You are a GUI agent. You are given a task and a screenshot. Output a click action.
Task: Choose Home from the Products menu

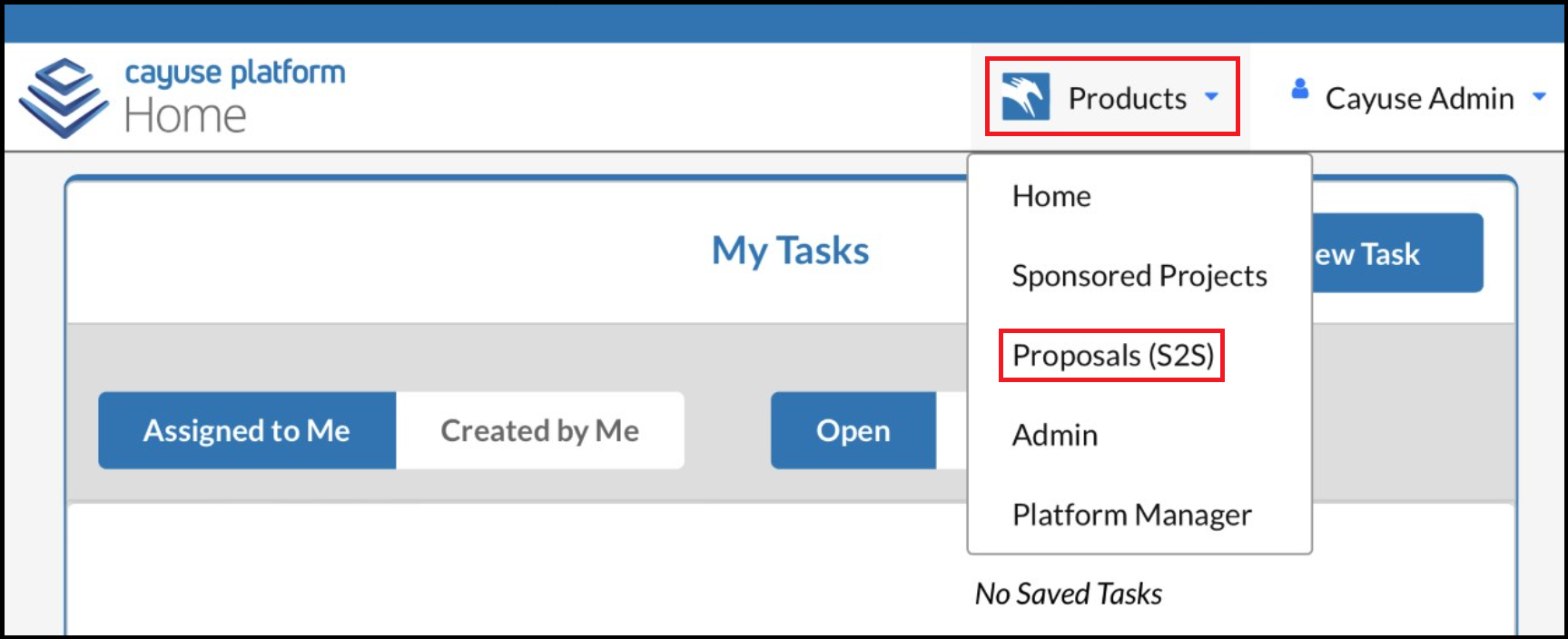pos(1051,196)
